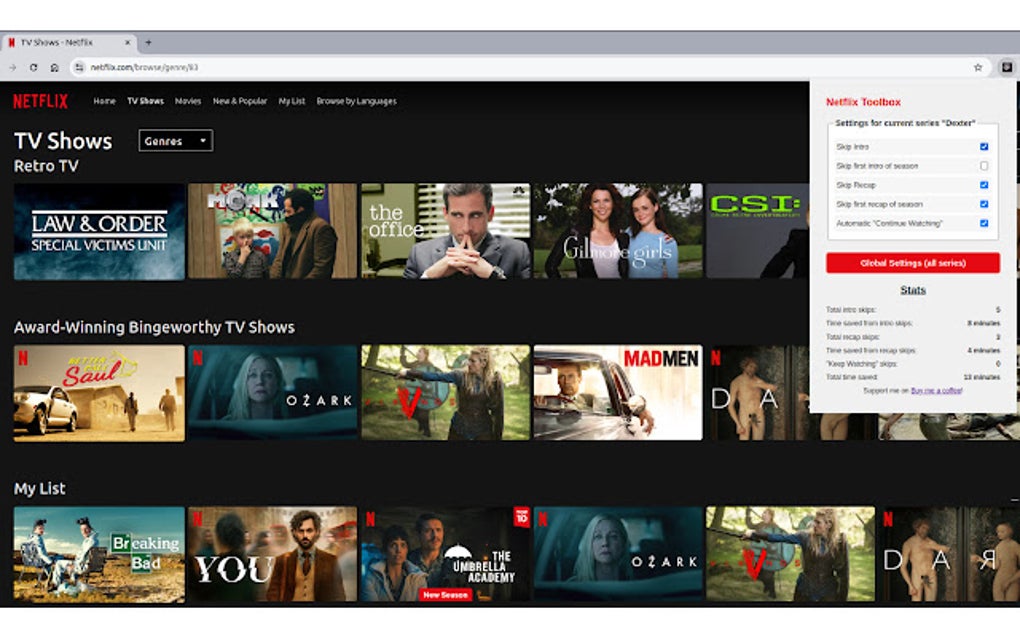This screenshot has width=1020, height=638.
Task: Open The Office thumbnail
Action: click(446, 232)
